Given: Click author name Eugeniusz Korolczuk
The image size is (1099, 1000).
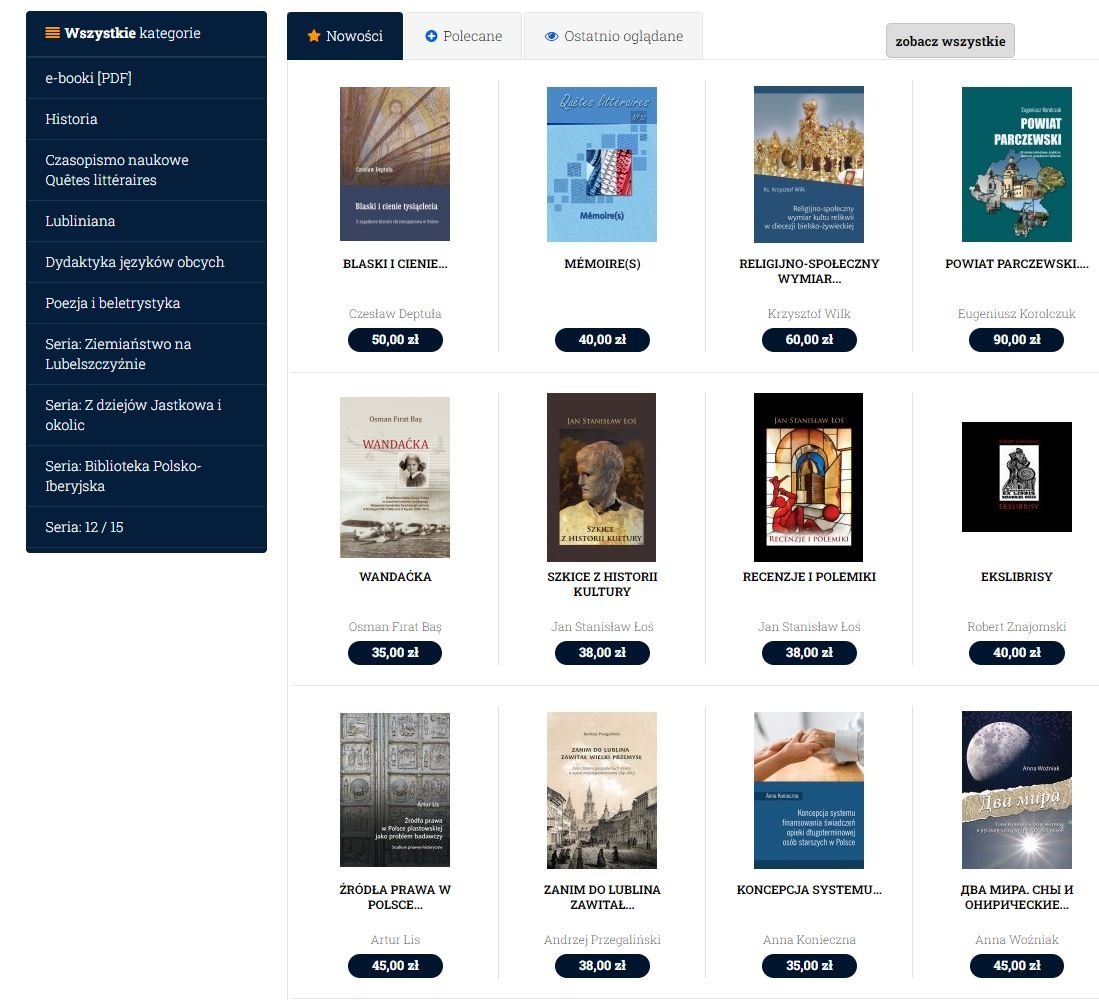Looking at the screenshot, I should (1016, 314).
